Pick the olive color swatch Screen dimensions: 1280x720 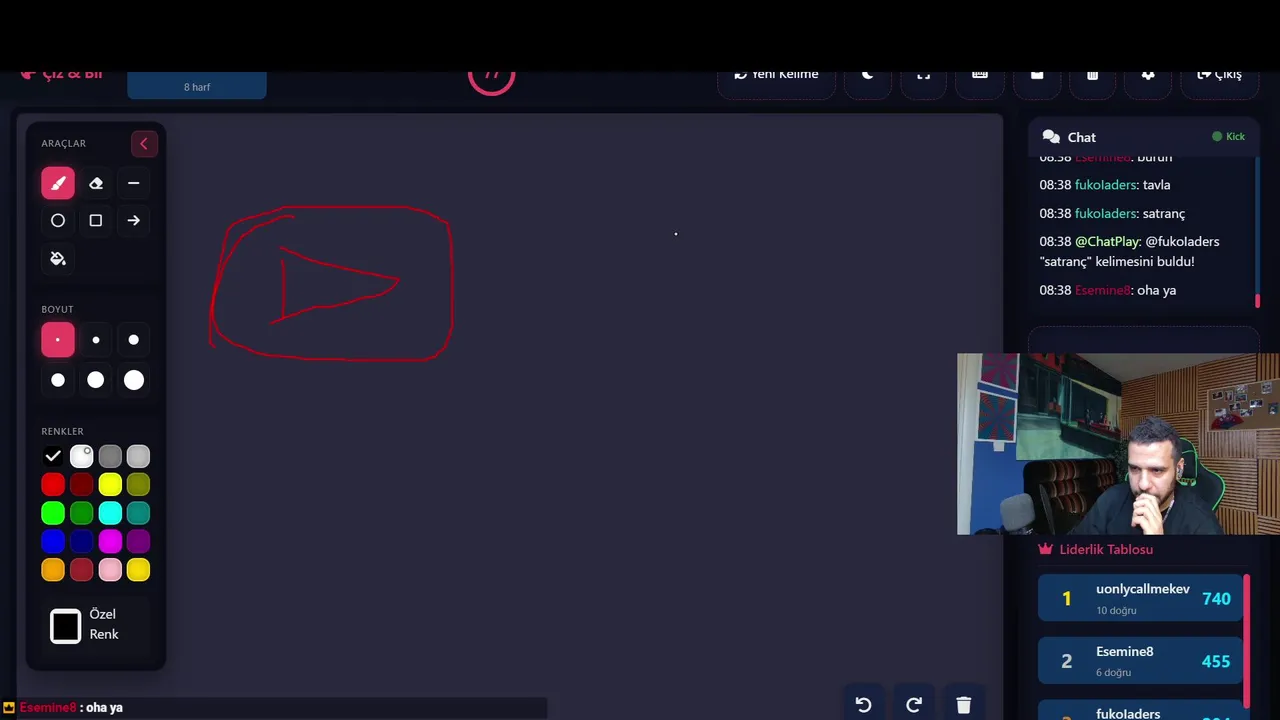(x=138, y=485)
